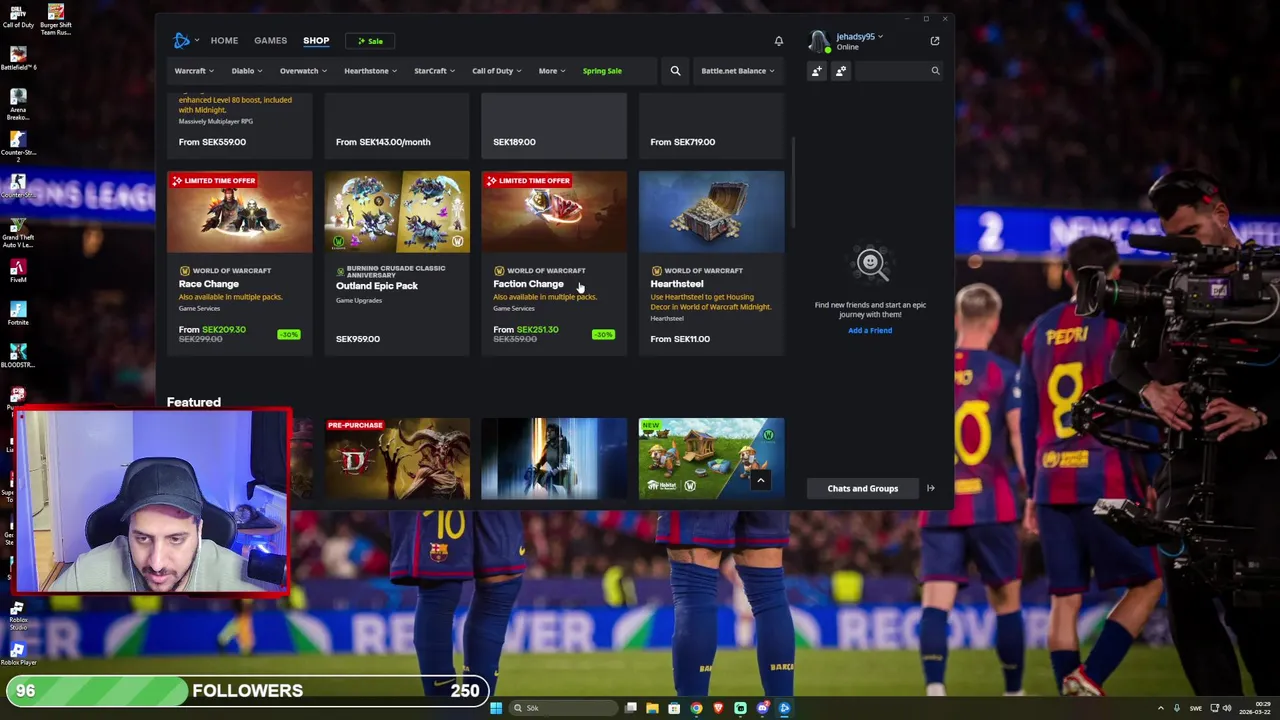Open friend management settings icon

841,71
